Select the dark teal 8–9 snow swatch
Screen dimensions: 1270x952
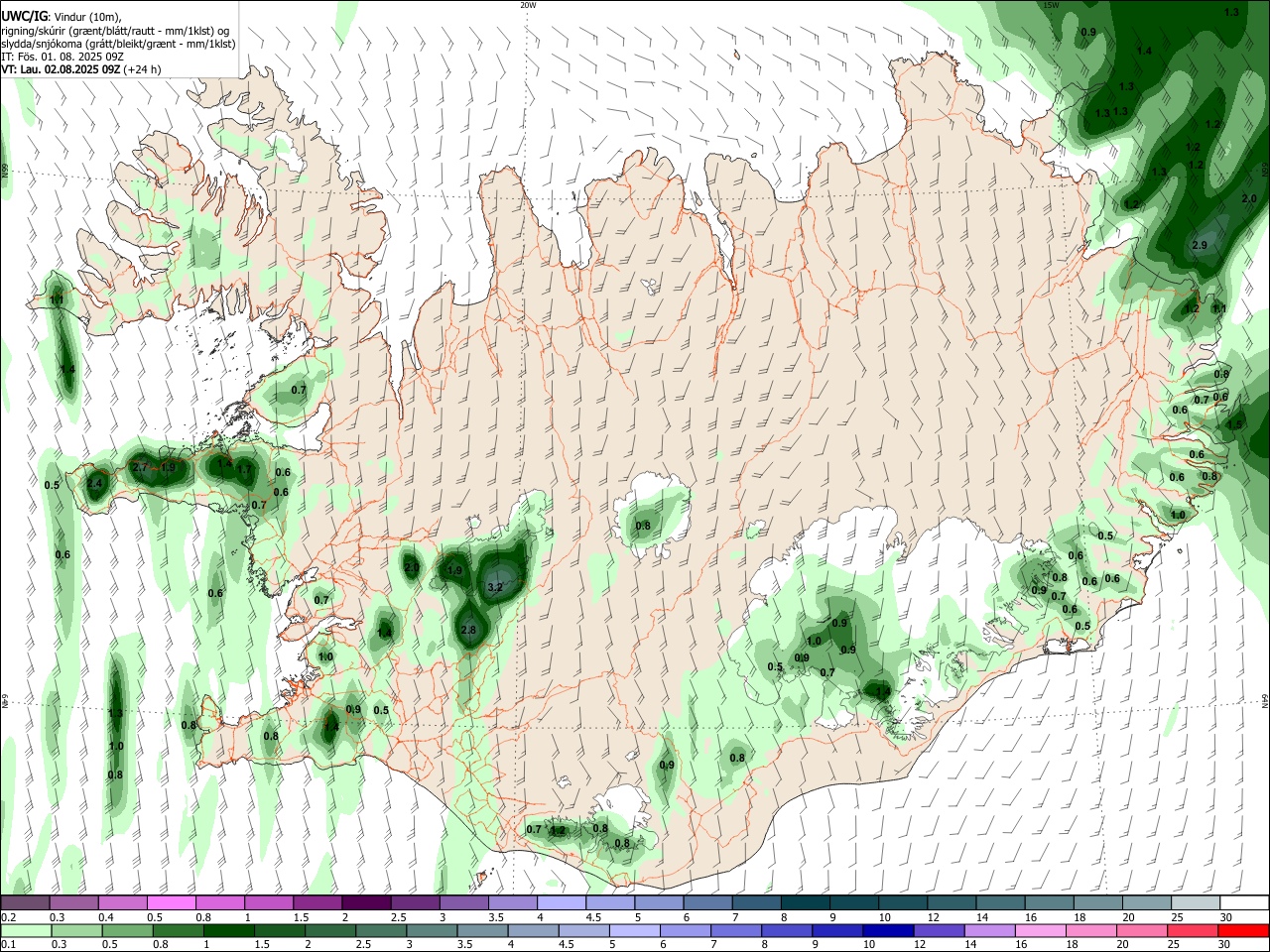[804, 902]
